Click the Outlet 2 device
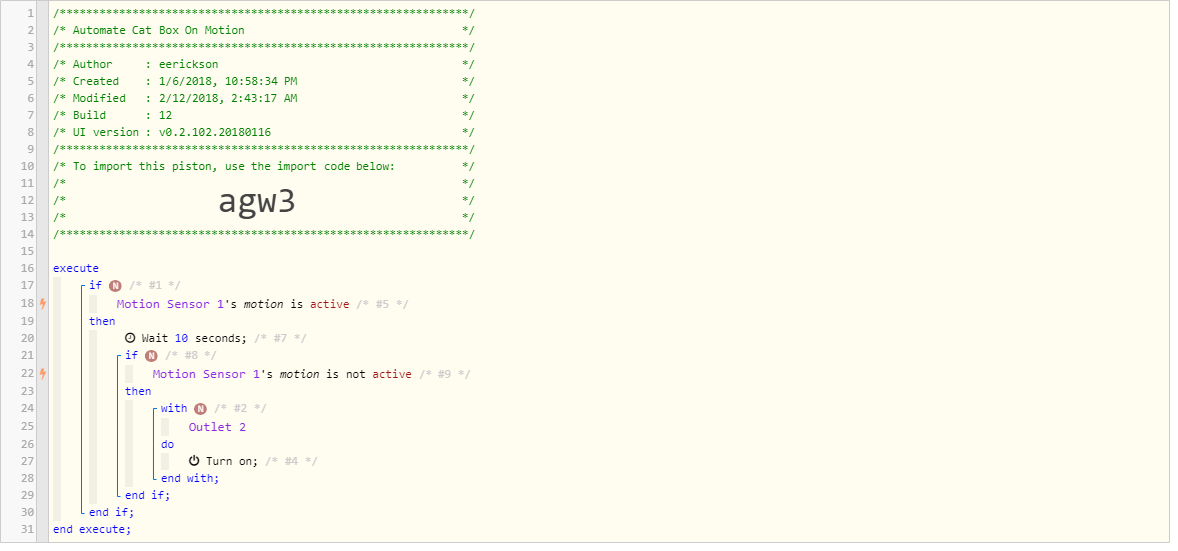Viewport: 1178px width, 551px height. [217, 427]
